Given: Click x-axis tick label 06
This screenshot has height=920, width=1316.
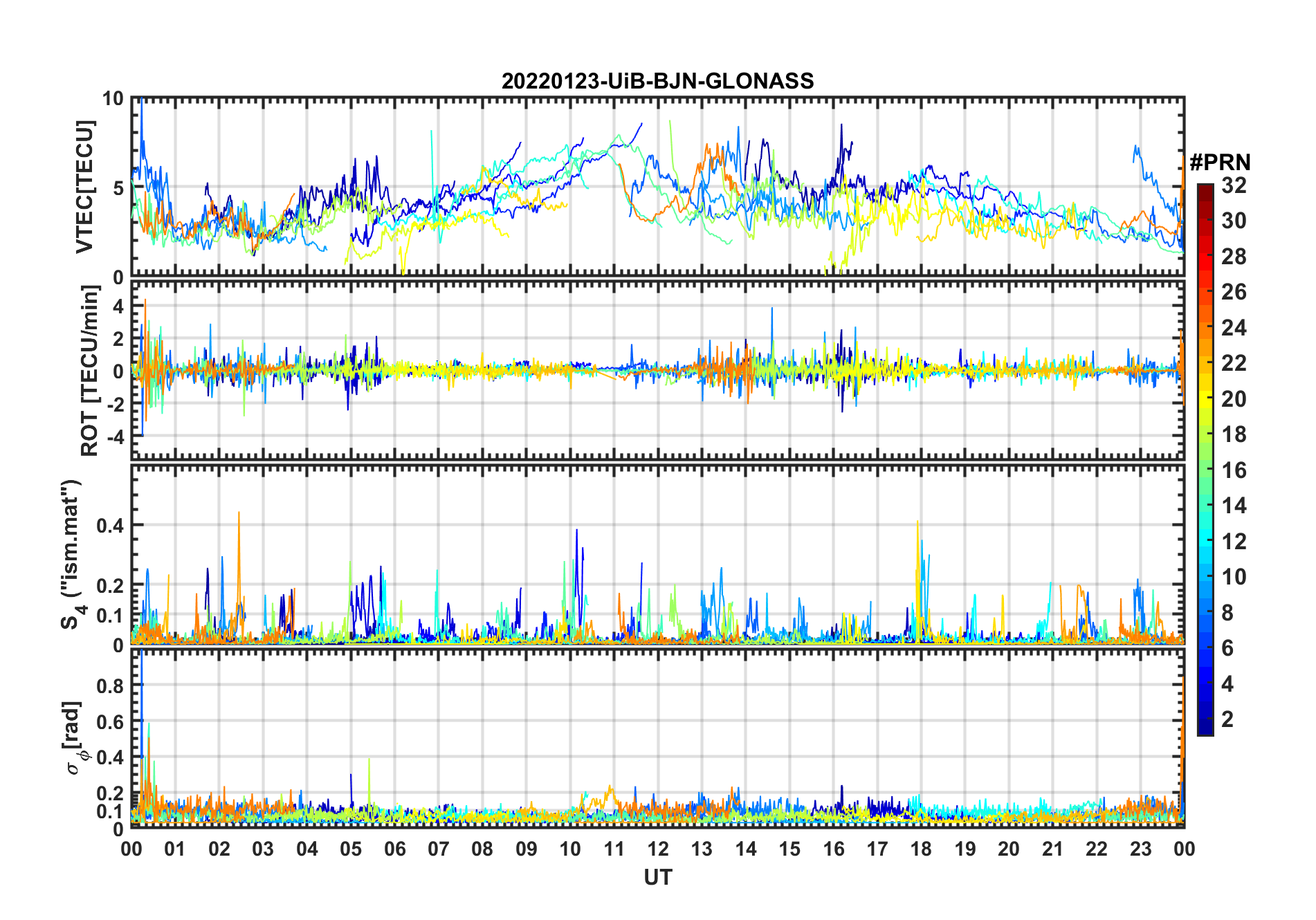Looking at the screenshot, I should click(394, 849).
